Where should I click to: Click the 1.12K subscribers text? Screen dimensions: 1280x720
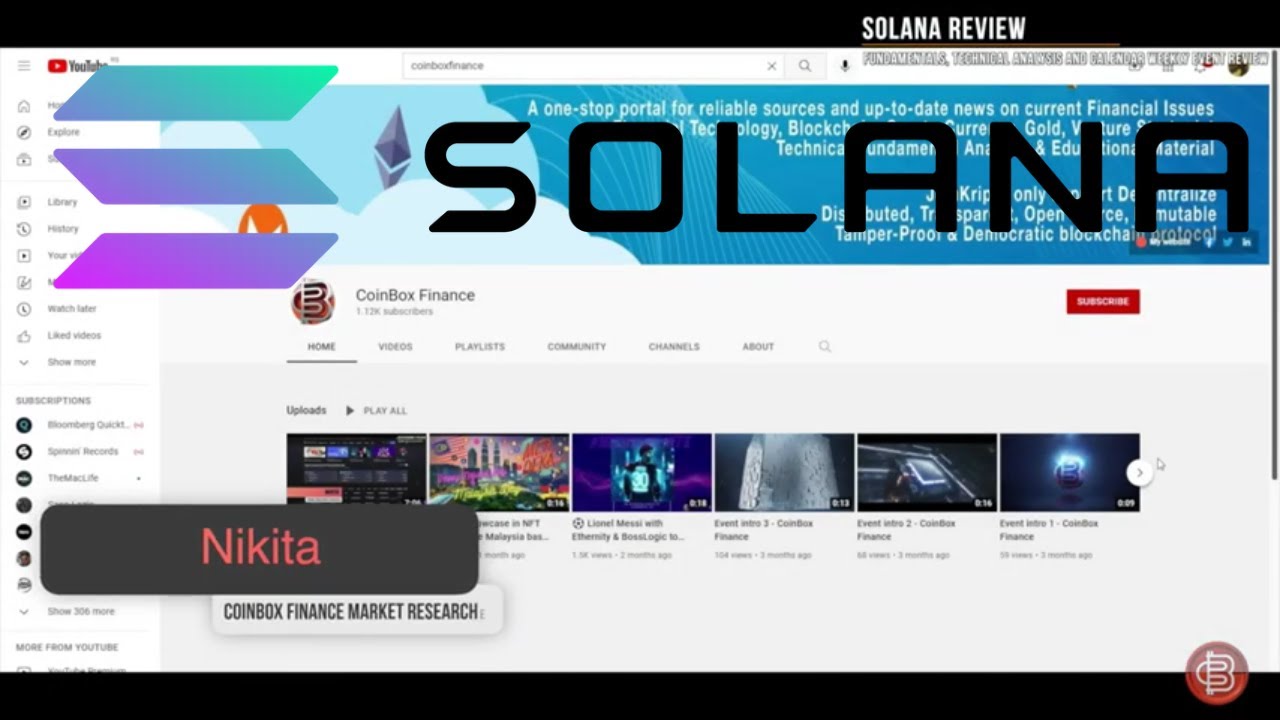(x=394, y=312)
